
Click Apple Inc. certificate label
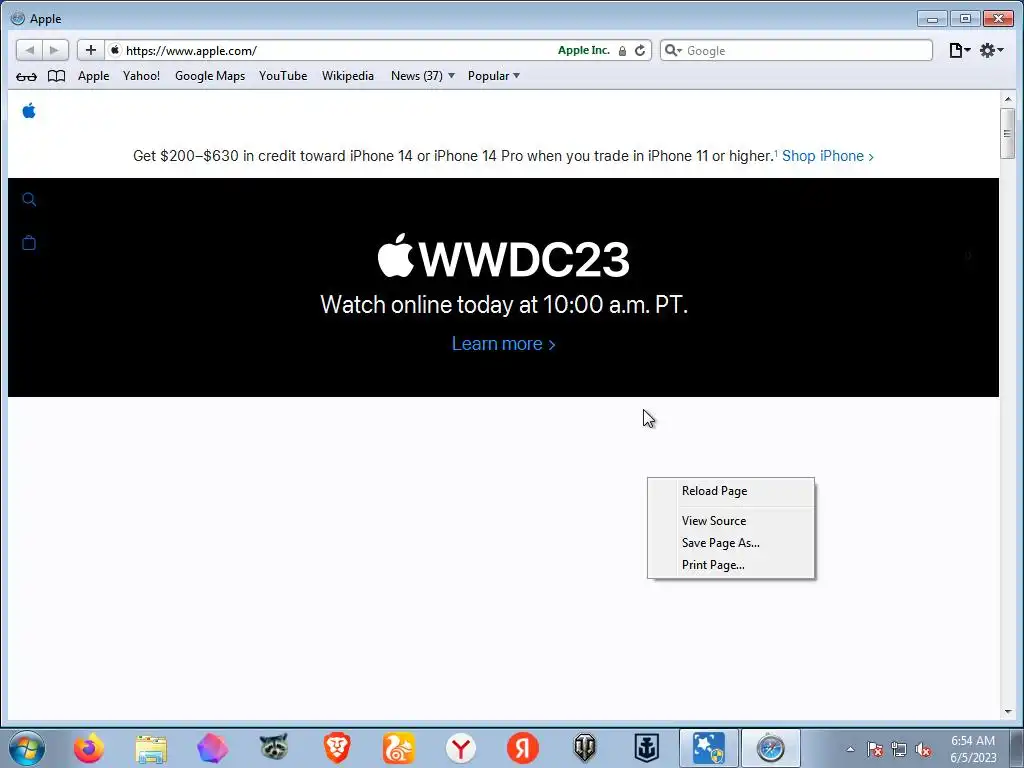[x=584, y=50]
